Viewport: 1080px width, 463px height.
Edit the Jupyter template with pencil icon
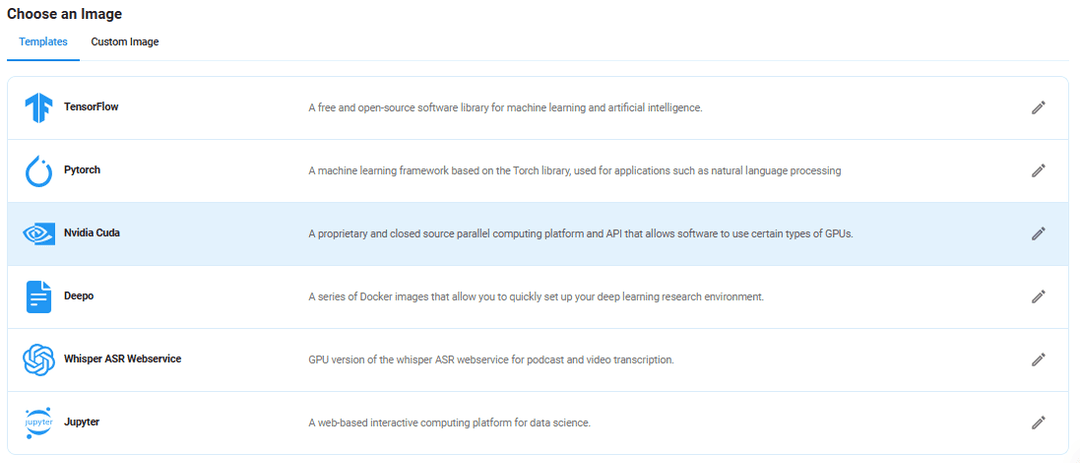click(x=1038, y=423)
